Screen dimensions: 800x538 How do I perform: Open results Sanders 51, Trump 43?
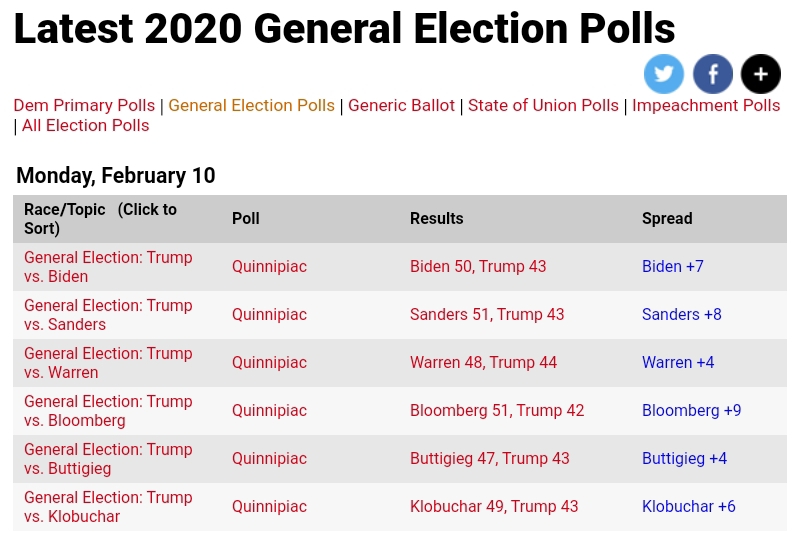click(487, 314)
